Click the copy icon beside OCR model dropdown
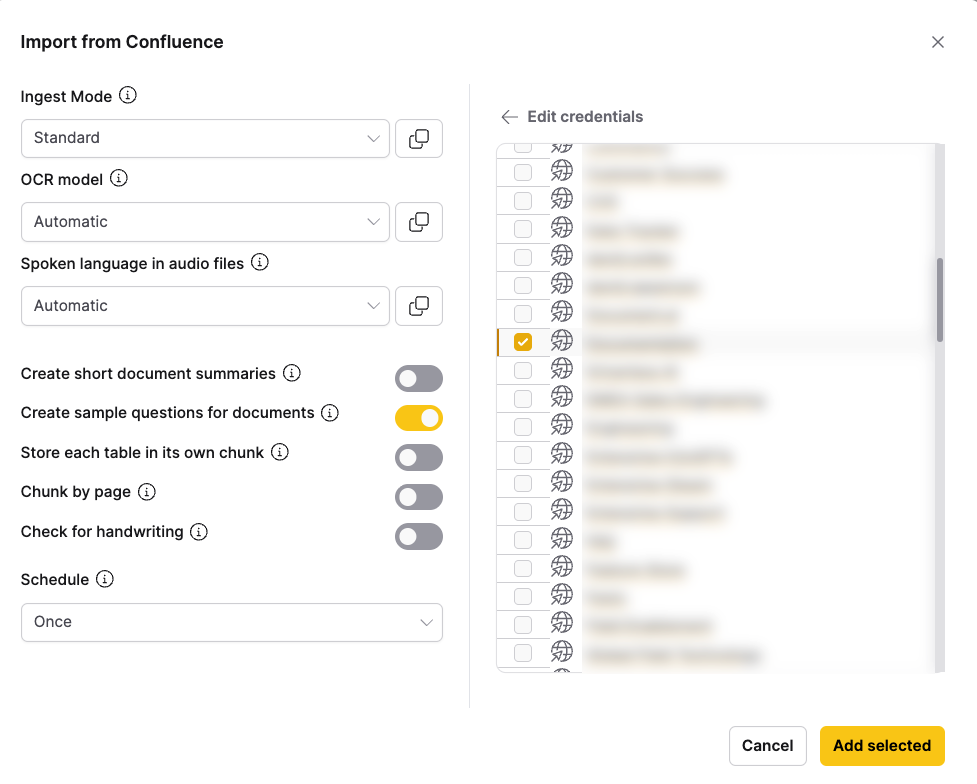 (x=419, y=222)
